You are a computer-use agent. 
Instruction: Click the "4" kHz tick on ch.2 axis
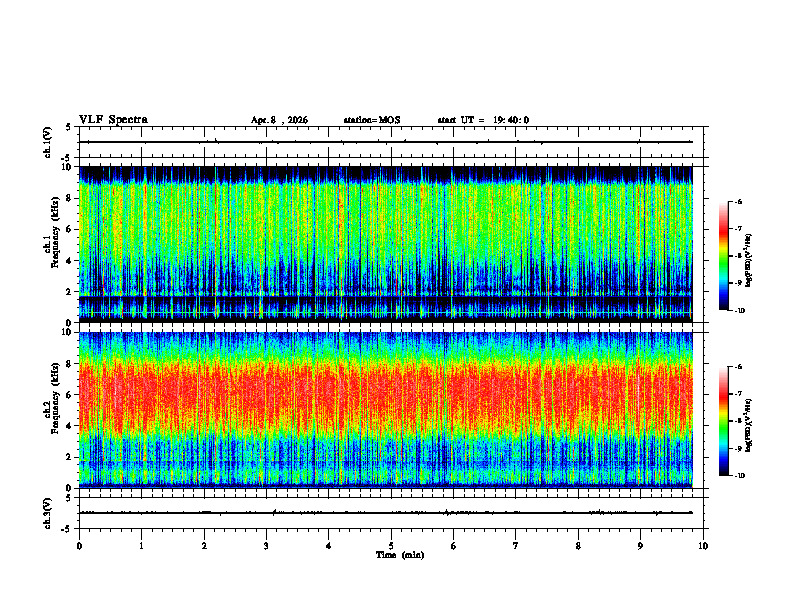coord(68,426)
